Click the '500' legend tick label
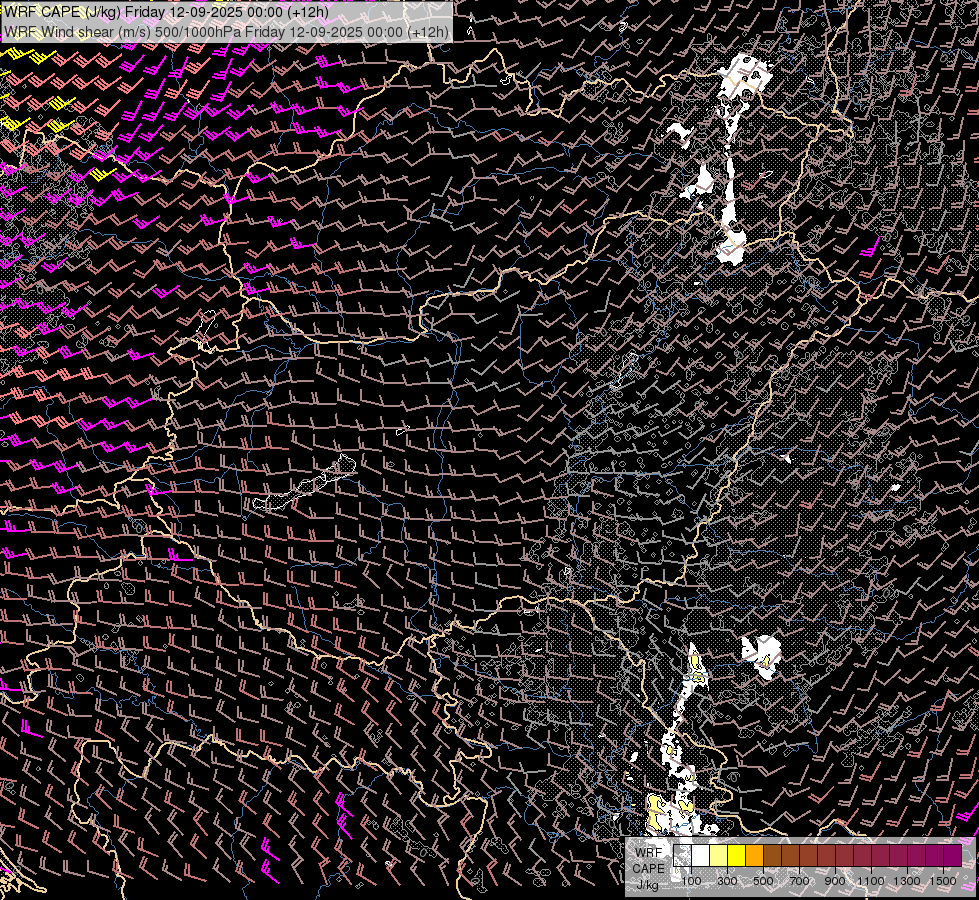The width and height of the screenshot is (979, 900). (x=763, y=881)
